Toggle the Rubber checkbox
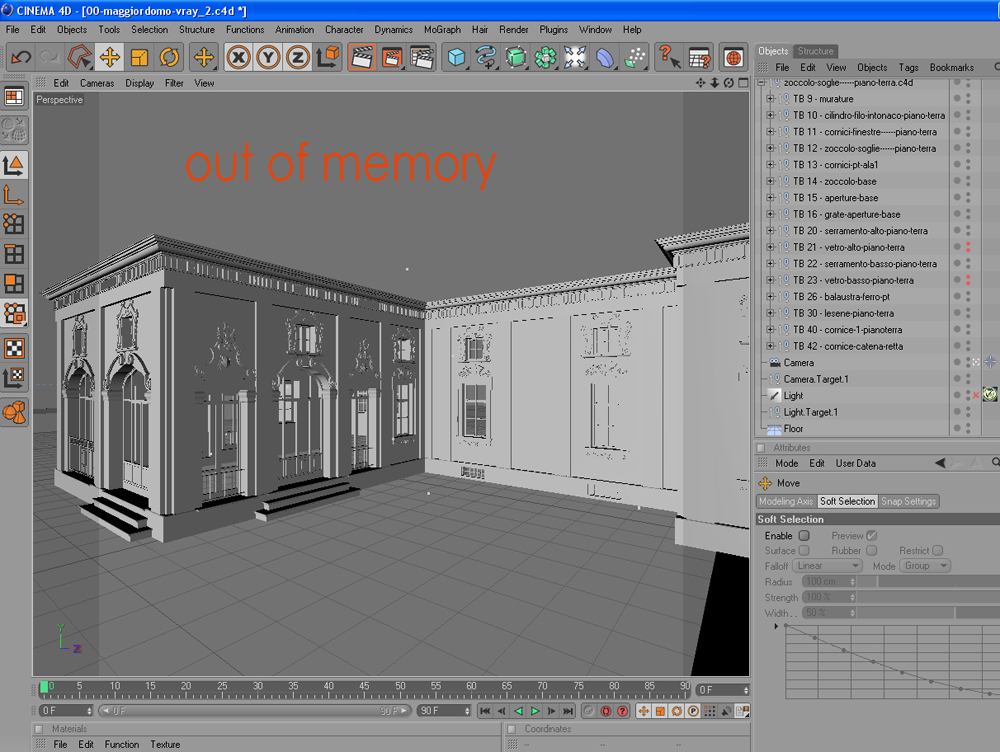Screen dimensions: 1000x752 coord(872,550)
